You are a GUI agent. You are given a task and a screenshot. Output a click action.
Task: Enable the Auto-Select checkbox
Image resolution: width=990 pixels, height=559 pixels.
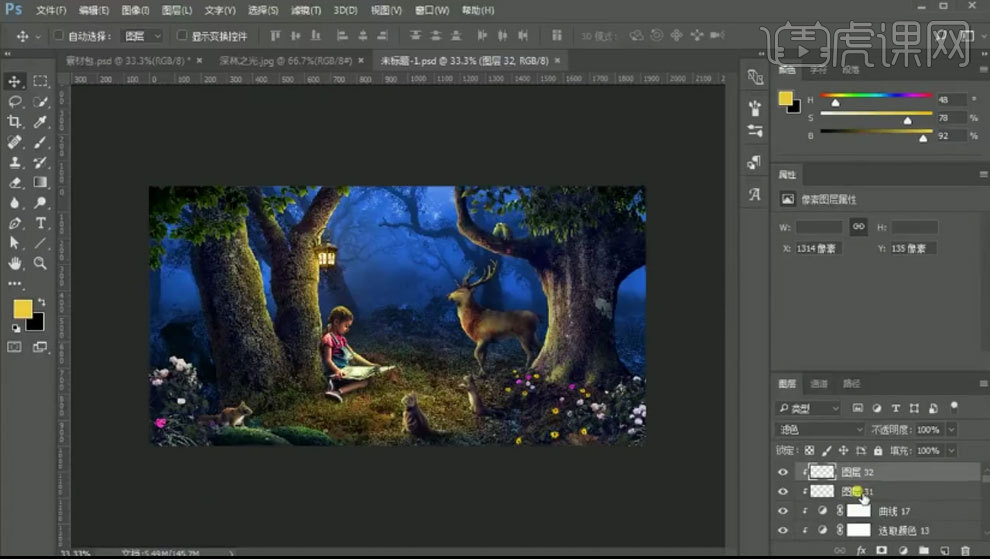point(59,35)
